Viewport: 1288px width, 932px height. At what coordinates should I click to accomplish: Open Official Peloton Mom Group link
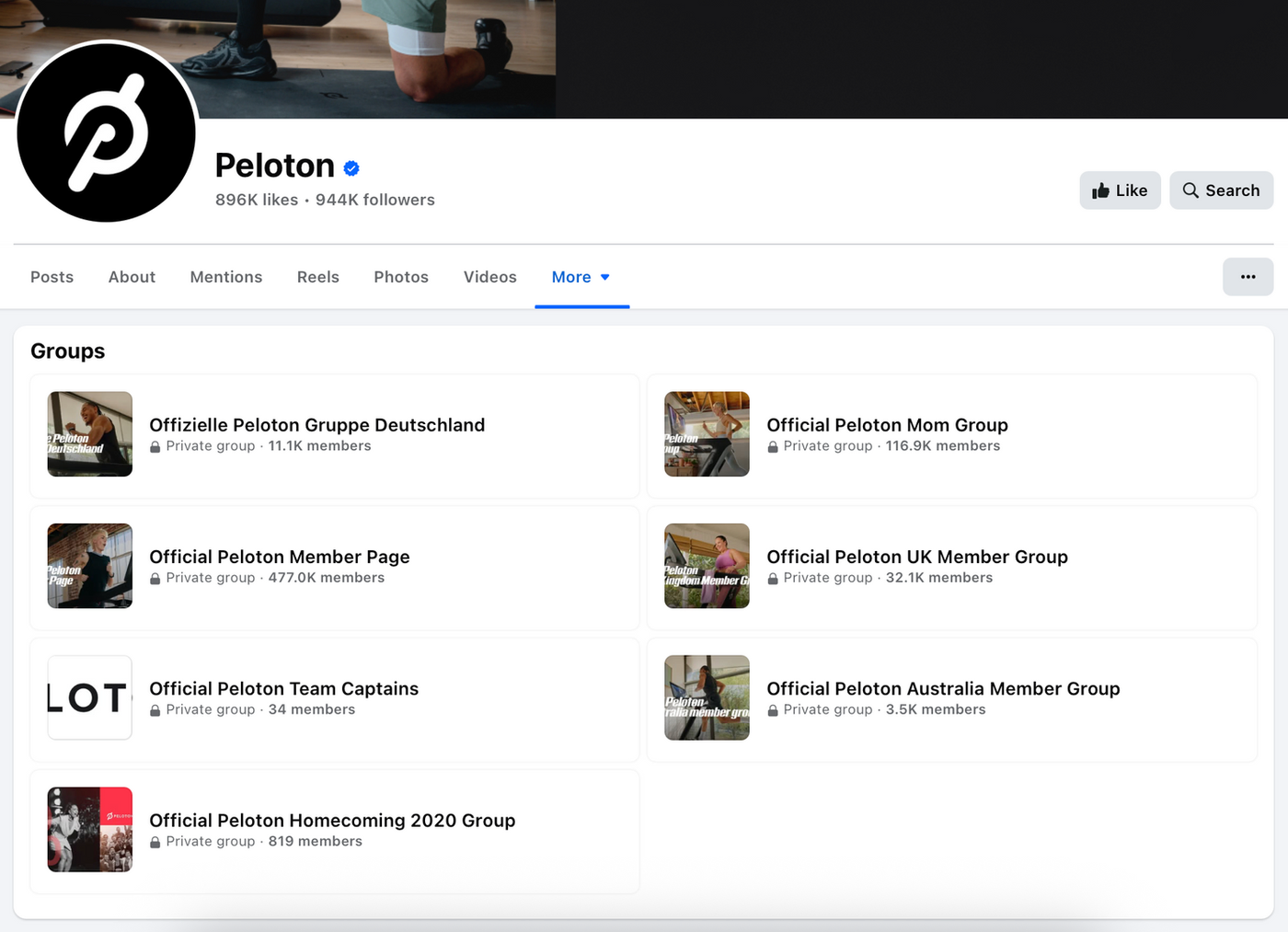(888, 425)
